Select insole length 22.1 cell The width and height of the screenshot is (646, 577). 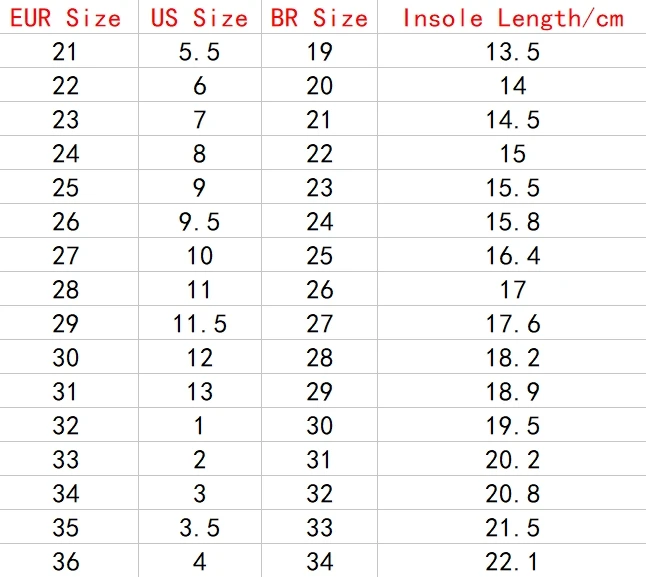pyautogui.click(x=513, y=562)
